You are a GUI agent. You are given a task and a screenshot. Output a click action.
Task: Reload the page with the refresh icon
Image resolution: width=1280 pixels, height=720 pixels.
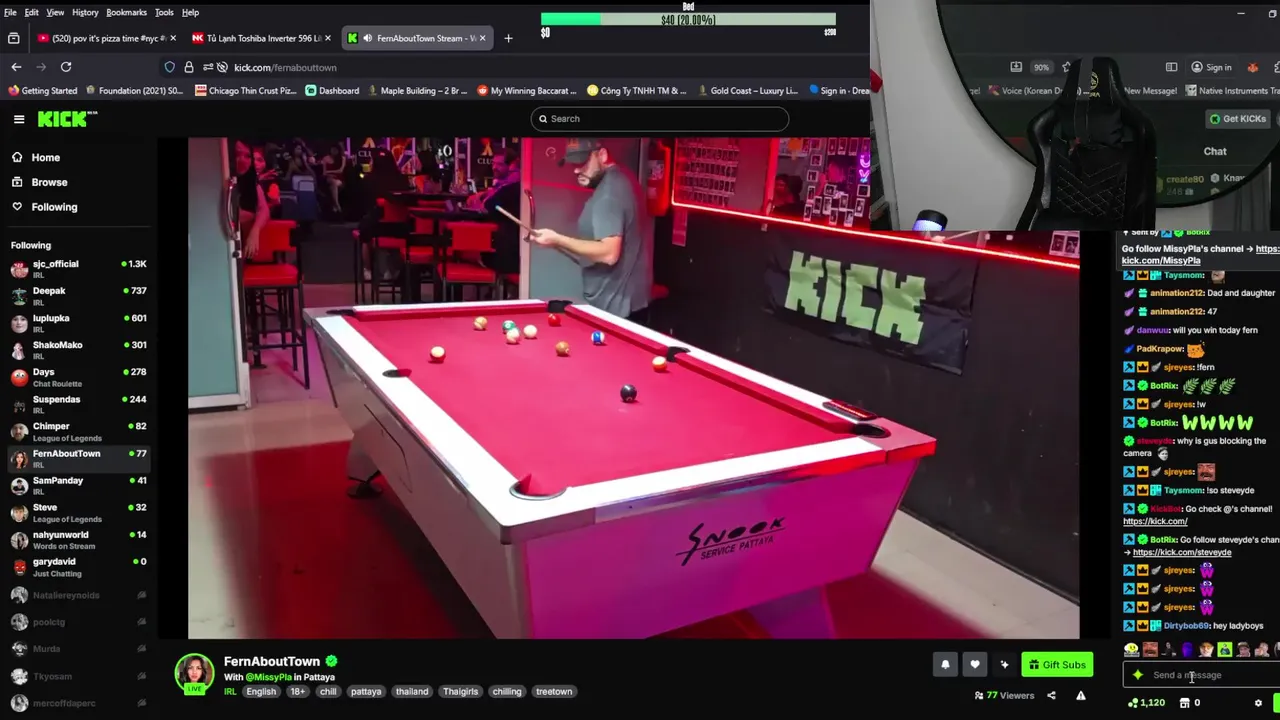click(x=66, y=67)
